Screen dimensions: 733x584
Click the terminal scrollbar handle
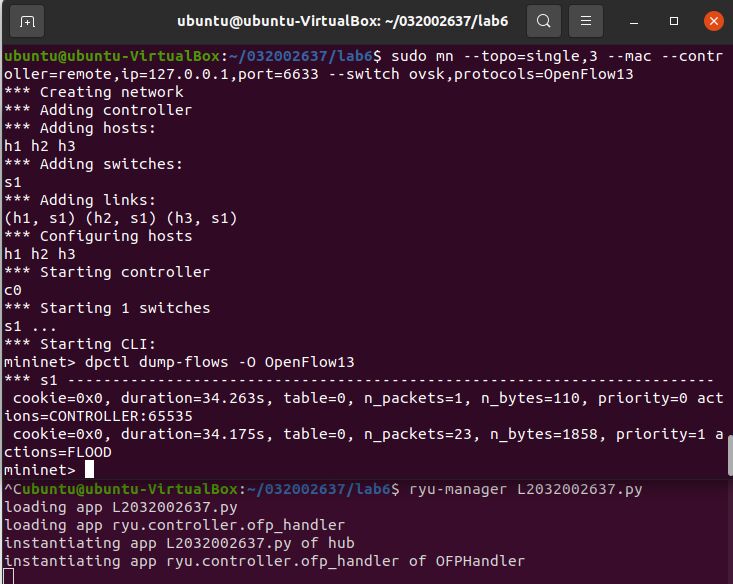[x=730, y=454]
